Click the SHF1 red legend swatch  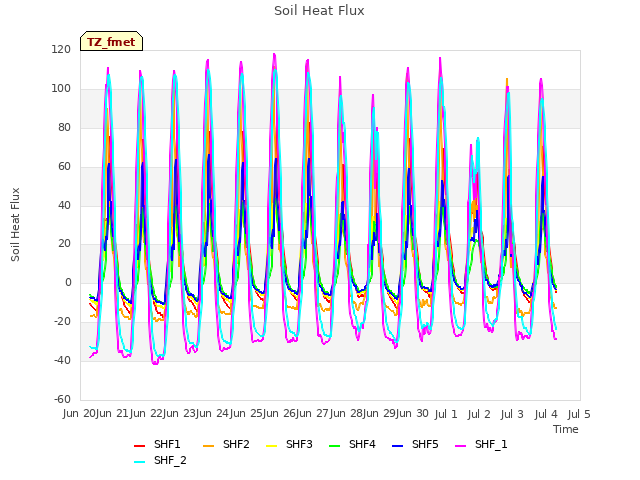(x=140, y=446)
